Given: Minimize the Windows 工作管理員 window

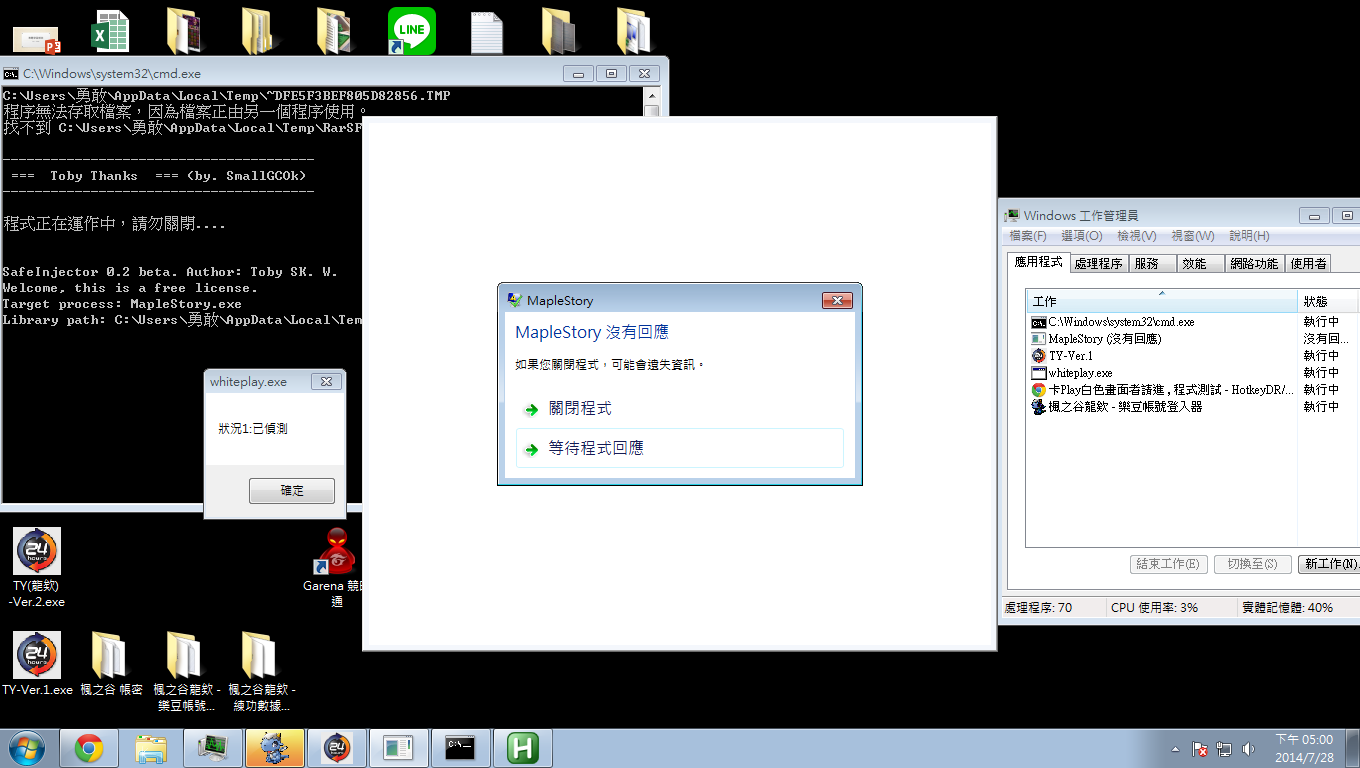Looking at the screenshot, I should (x=1314, y=215).
